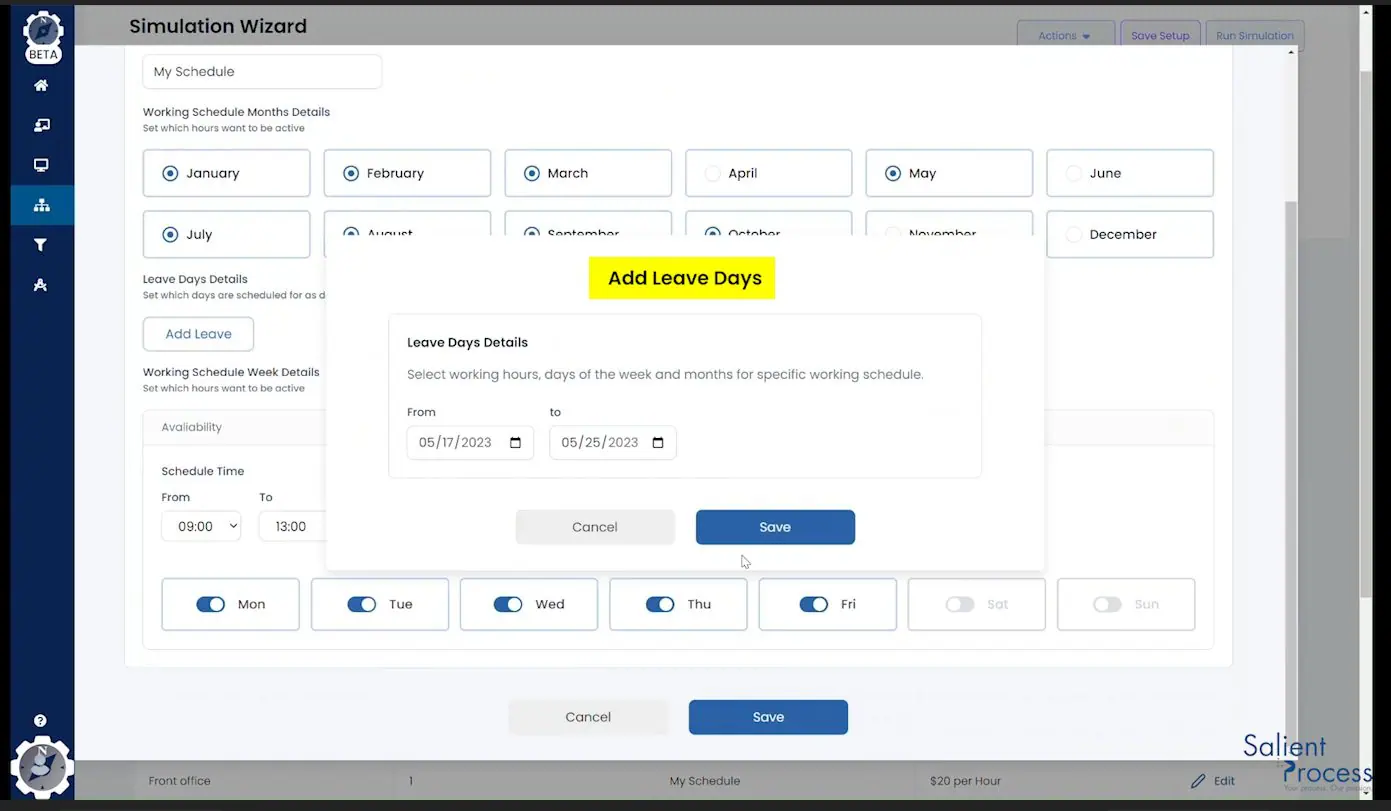Viewport: 1391px width, 811px height.
Task: Toggle the Mon availability switch
Action: (x=210, y=604)
